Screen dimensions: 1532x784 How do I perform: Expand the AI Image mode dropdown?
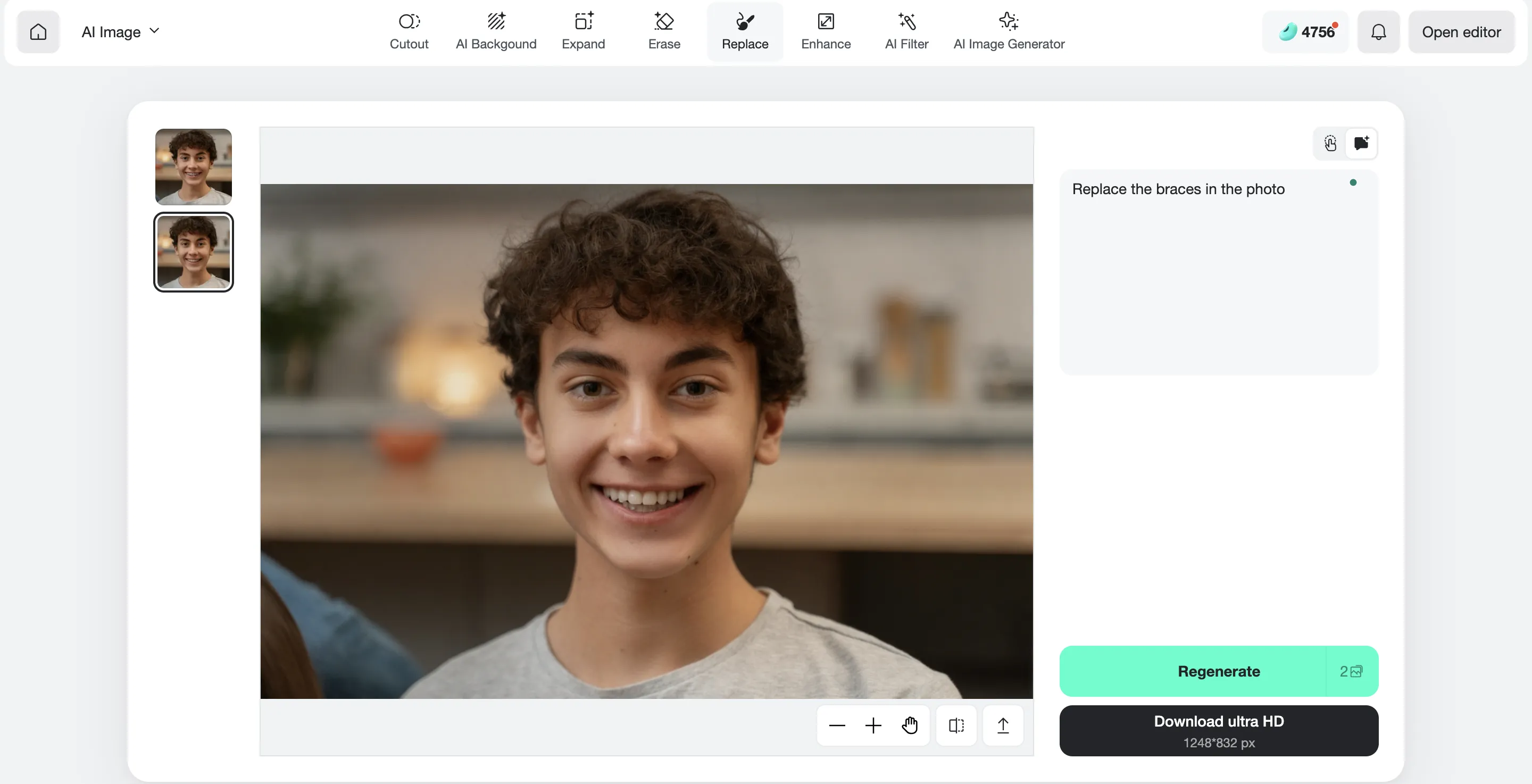(120, 31)
